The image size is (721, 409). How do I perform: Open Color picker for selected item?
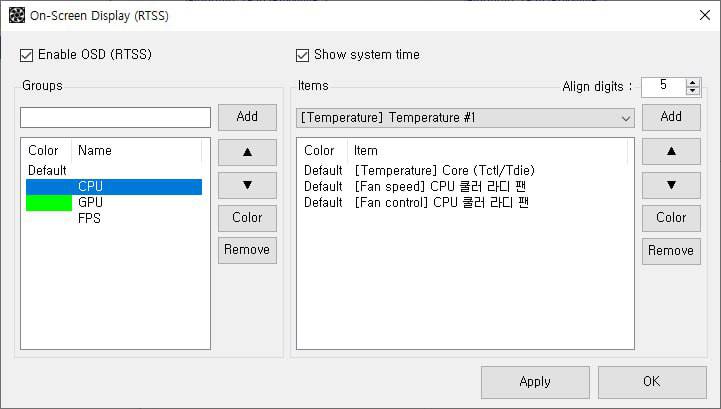pyautogui.click(x=671, y=217)
